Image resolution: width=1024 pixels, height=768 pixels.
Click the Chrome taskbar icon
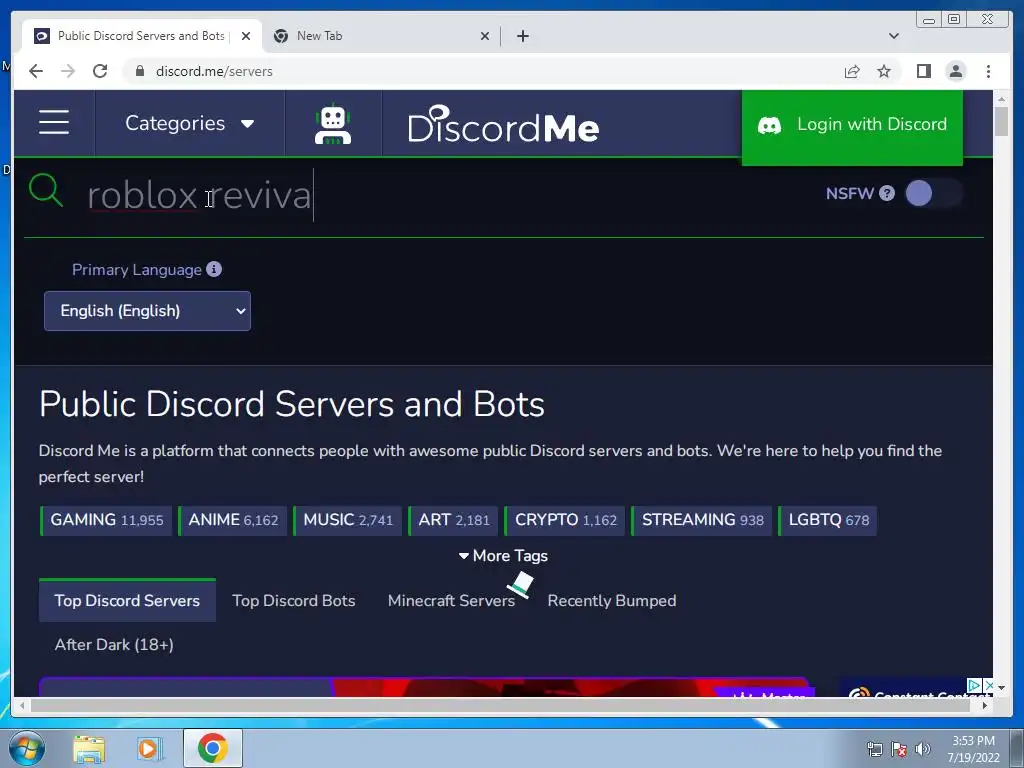click(212, 748)
